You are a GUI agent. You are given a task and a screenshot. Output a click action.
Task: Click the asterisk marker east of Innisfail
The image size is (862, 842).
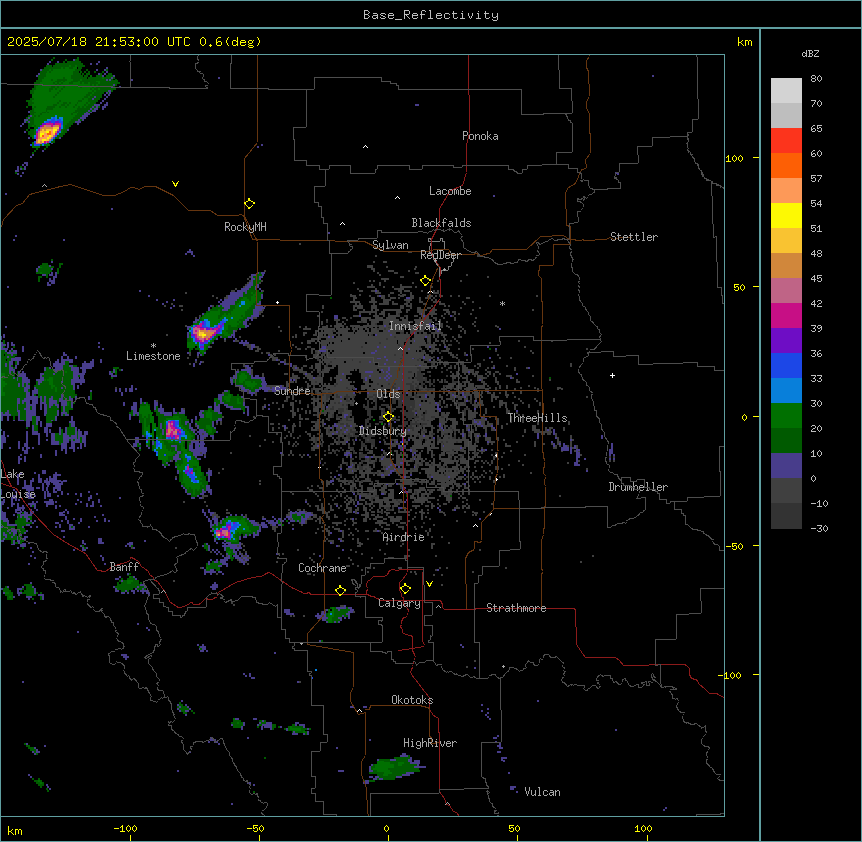pyautogui.click(x=502, y=303)
